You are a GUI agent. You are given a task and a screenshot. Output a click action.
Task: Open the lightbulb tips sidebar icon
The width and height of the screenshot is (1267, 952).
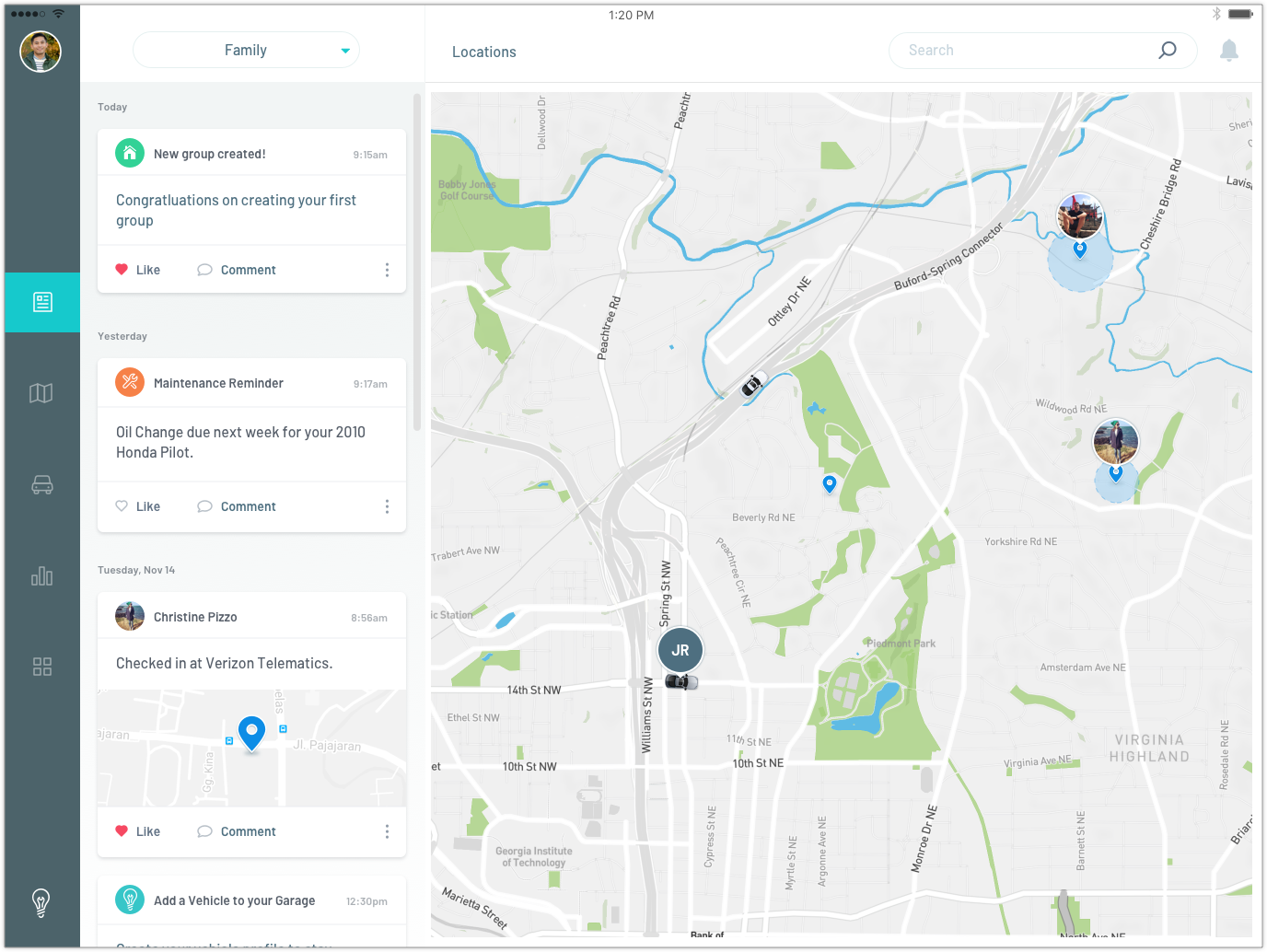[x=41, y=902]
